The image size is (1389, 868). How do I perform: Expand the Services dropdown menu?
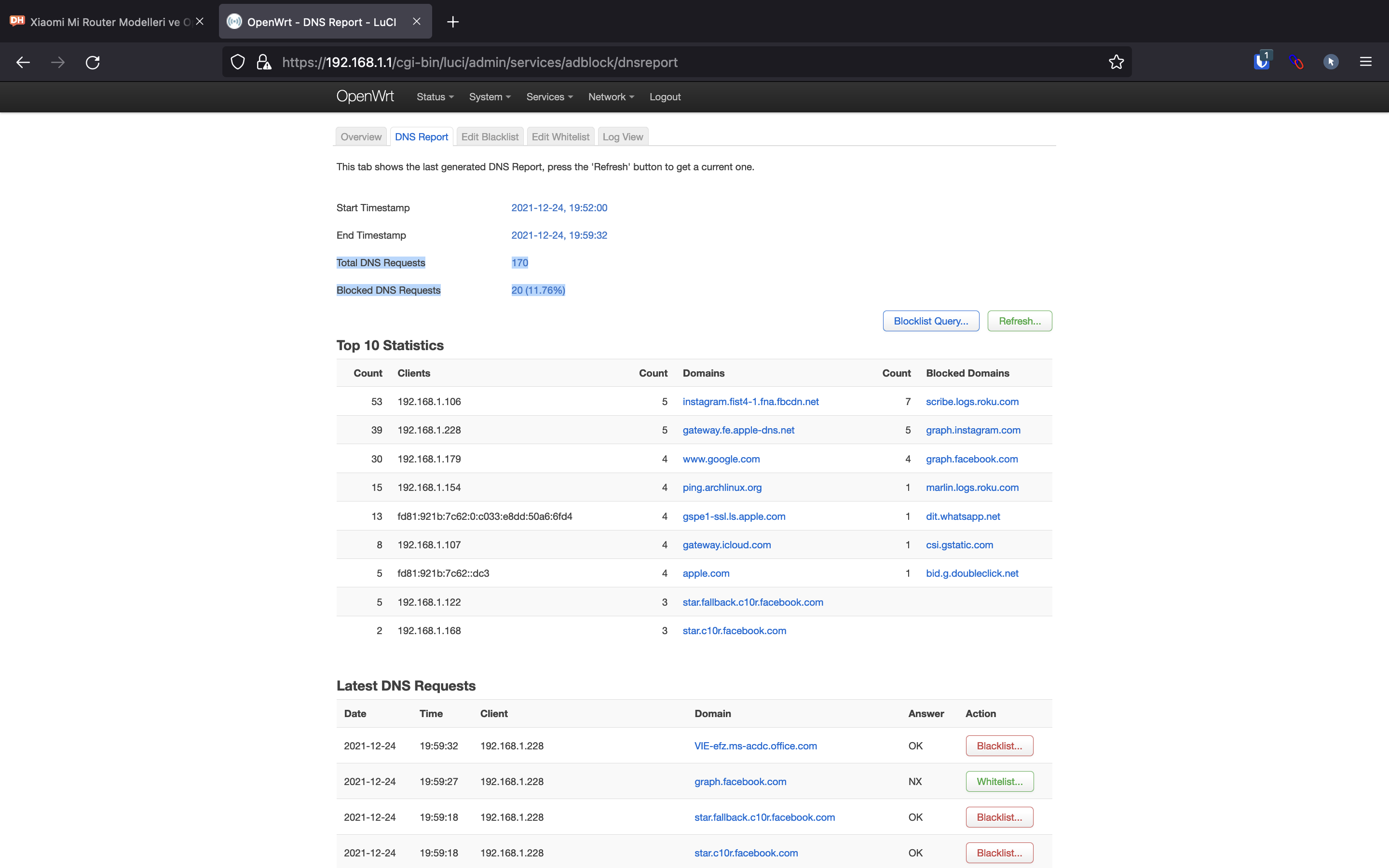click(549, 97)
